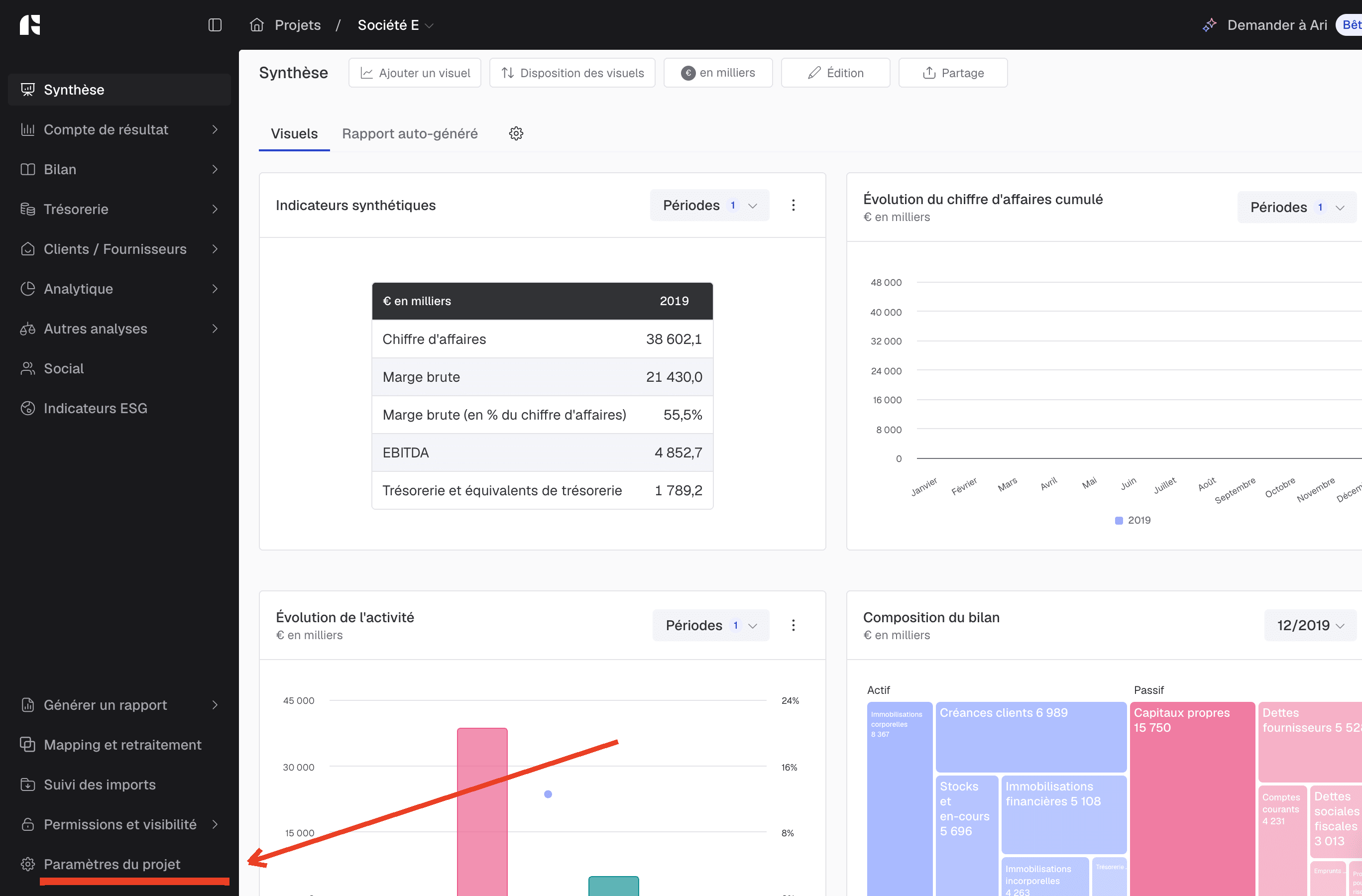Click the Synthèse presentation icon in sidebar
Viewport: 1362px width, 896px height.
click(x=27, y=89)
